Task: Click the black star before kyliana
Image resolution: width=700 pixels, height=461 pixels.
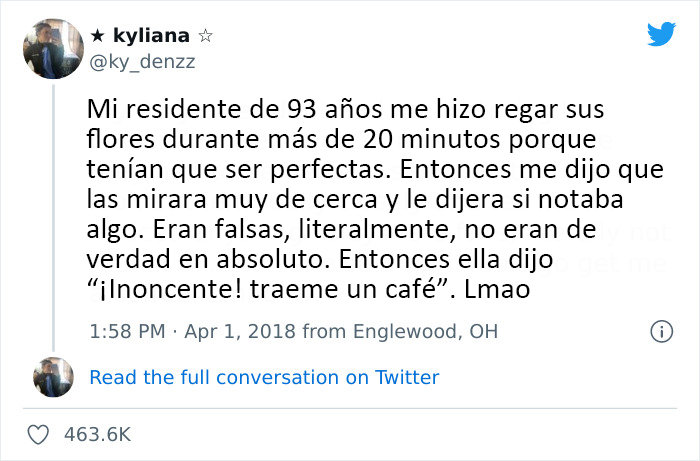Action: 98,35
